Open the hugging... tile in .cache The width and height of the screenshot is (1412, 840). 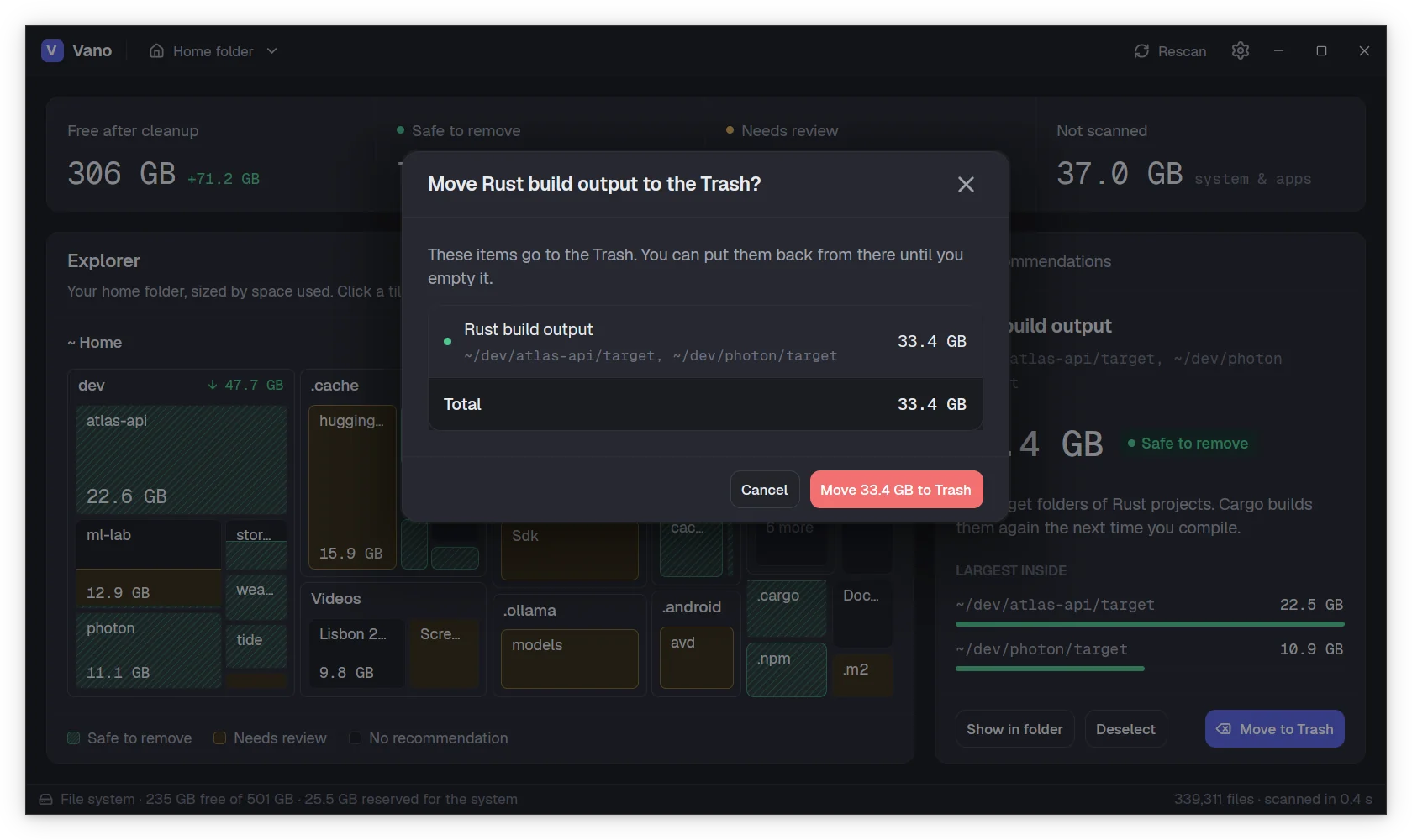[352, 487]
